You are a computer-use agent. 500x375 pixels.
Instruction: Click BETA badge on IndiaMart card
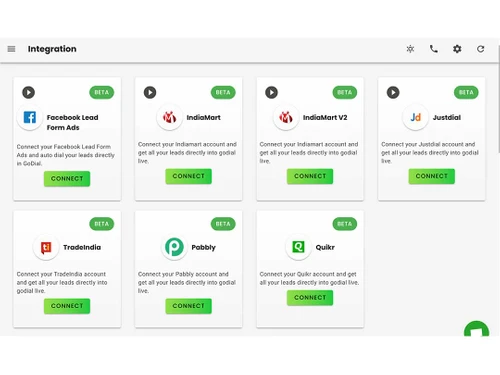click(x=223, y=92)
